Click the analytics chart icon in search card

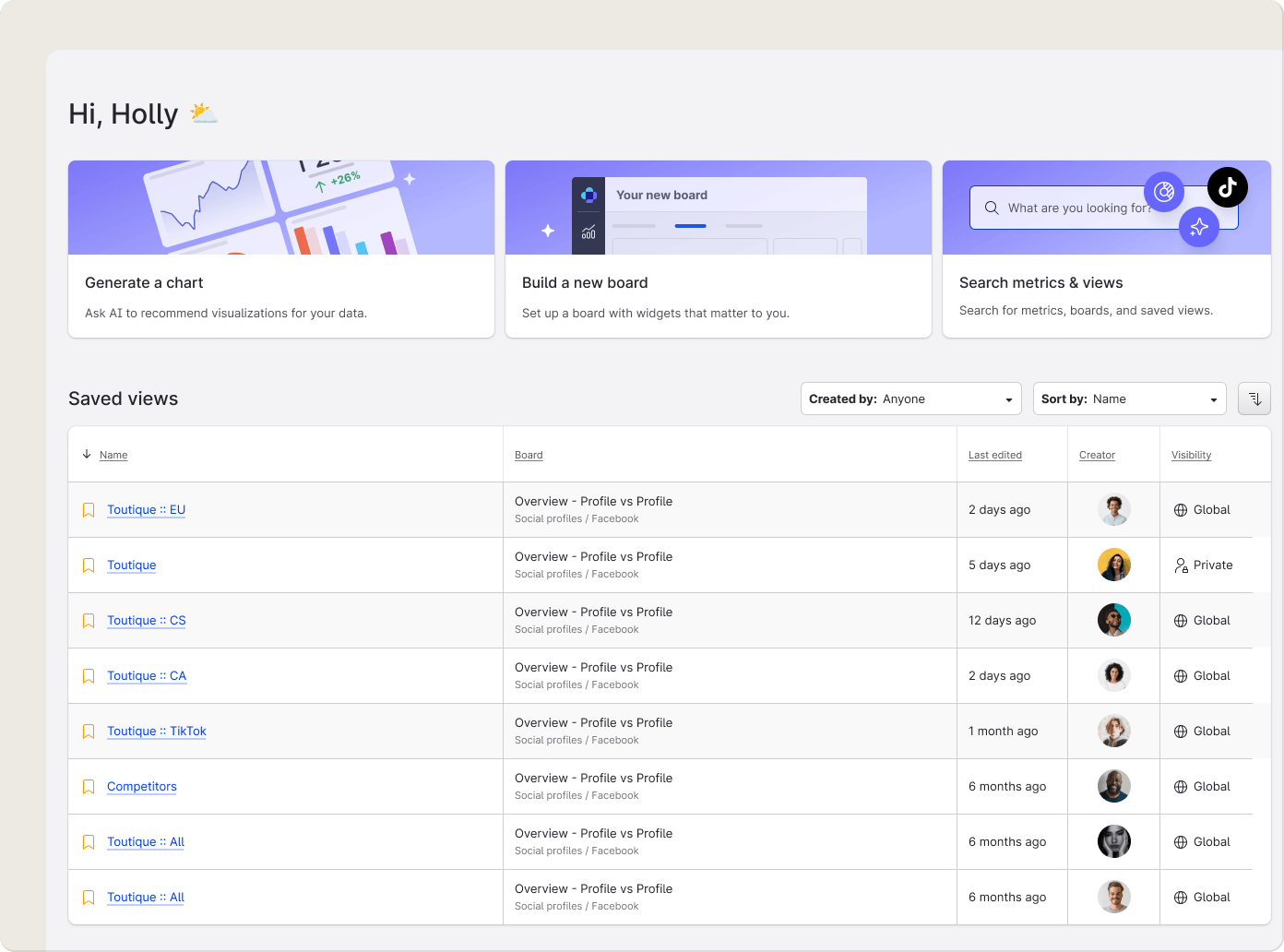1164,192
